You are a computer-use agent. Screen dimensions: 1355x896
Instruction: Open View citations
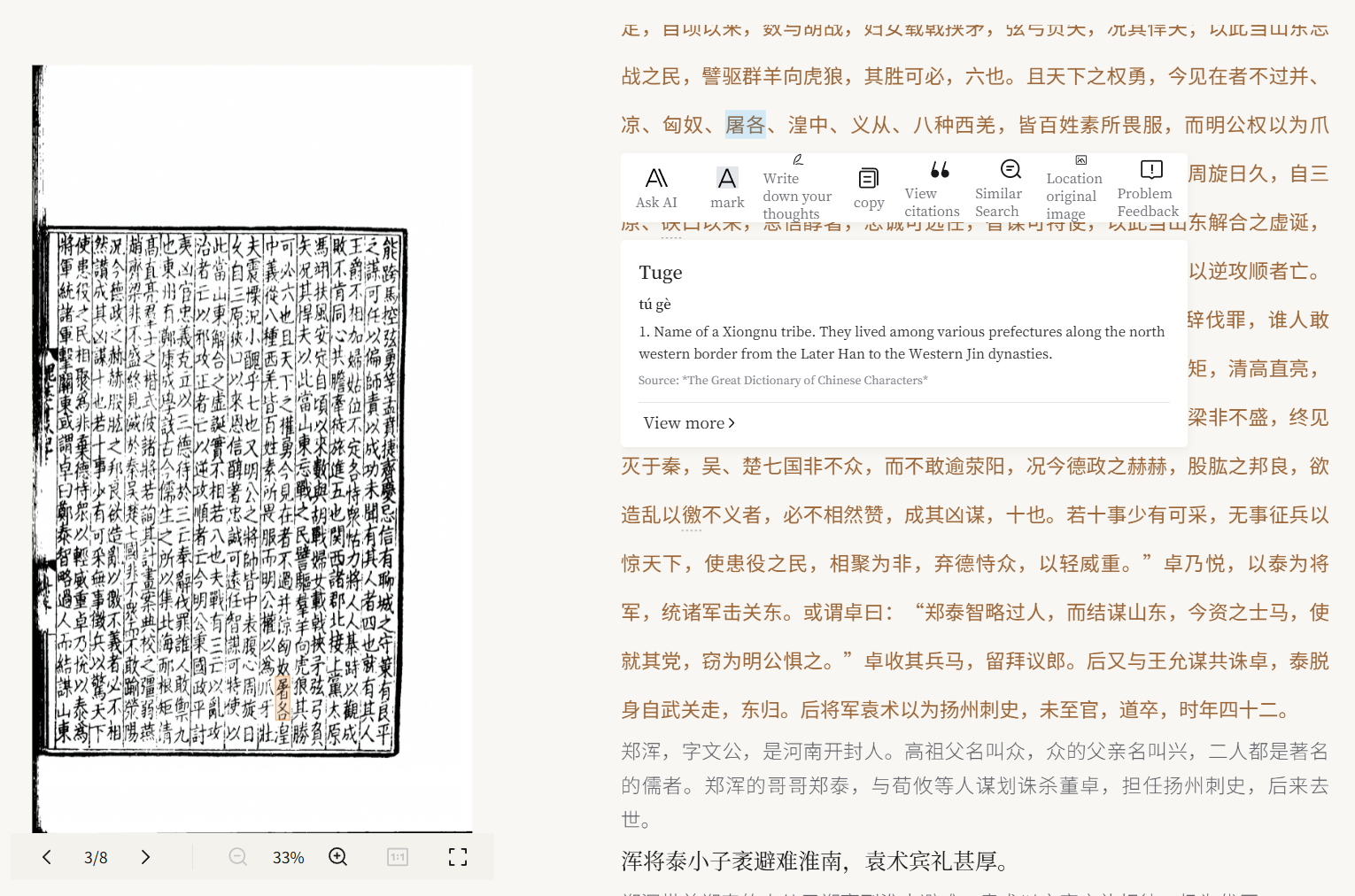[932, 189]
